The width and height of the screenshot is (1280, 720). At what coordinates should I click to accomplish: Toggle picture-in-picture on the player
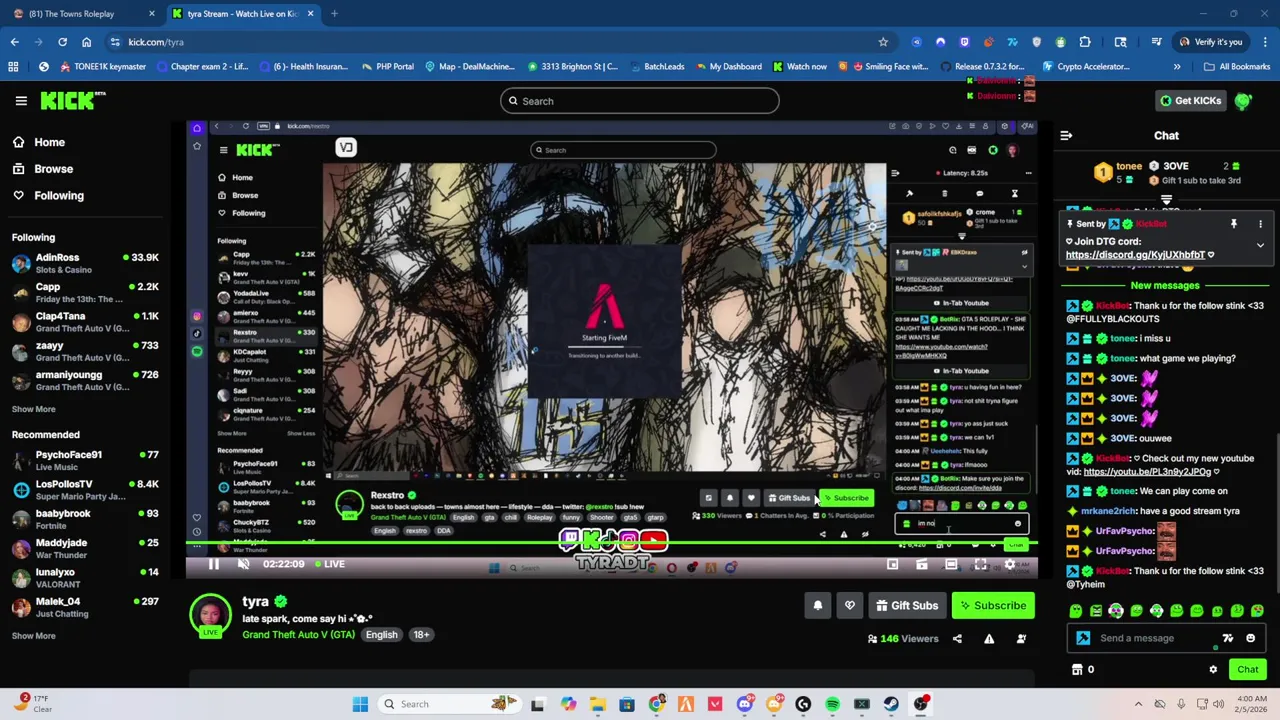pyautogui.click(x=892, y=564)
